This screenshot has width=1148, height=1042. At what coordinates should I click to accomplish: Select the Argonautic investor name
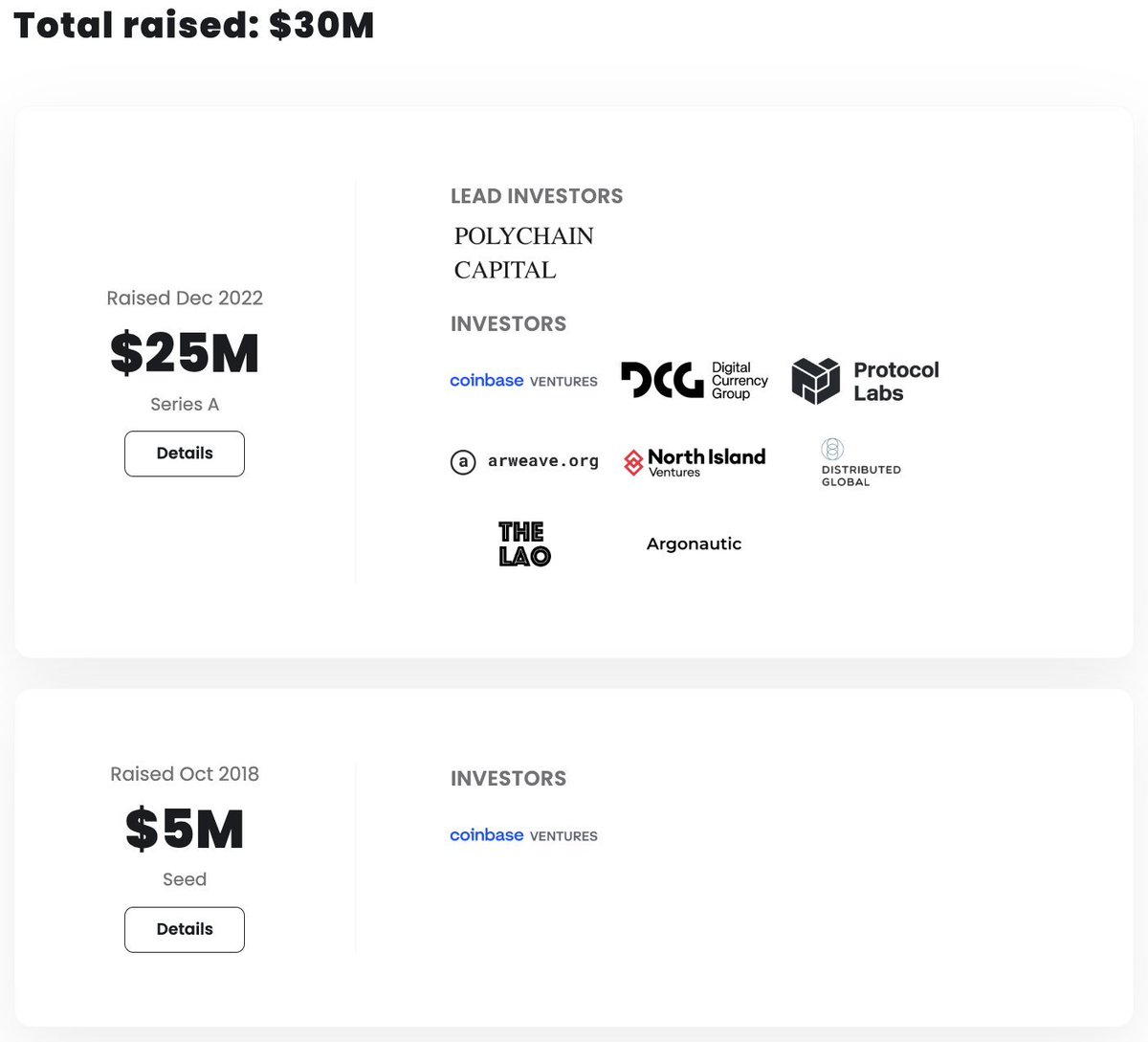694,543
